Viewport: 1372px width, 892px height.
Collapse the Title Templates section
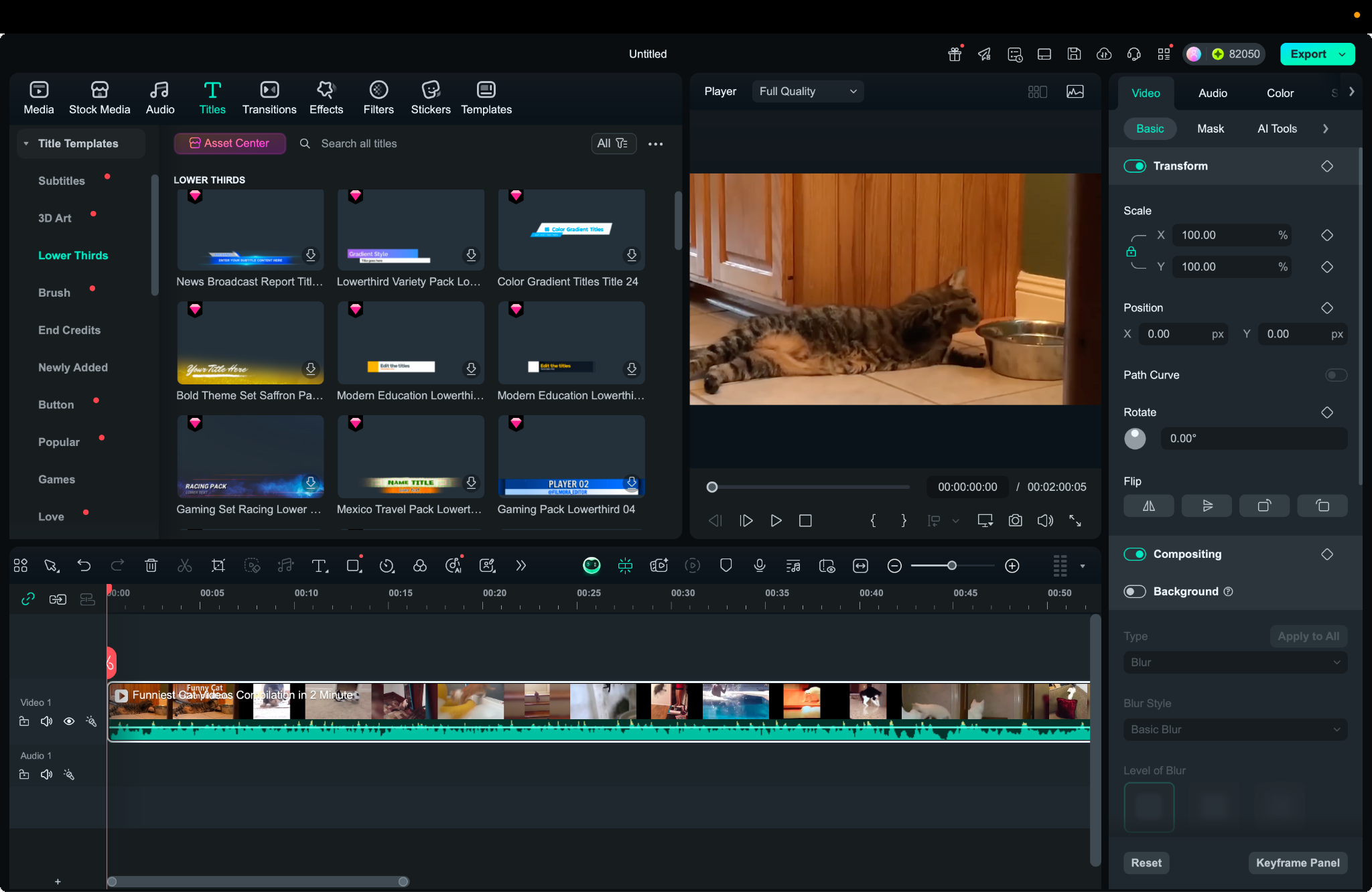(26, 143)
